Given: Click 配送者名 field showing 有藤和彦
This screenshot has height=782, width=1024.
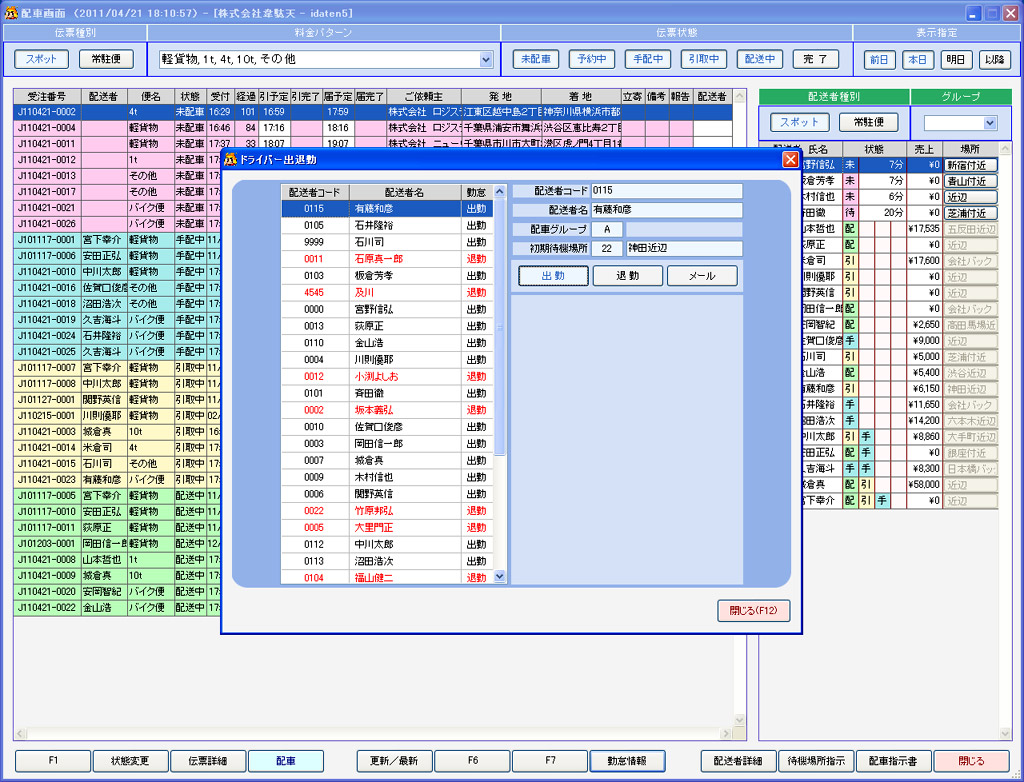Looking at the screenshot, I should pyautogui.click(x=667, y=210).
